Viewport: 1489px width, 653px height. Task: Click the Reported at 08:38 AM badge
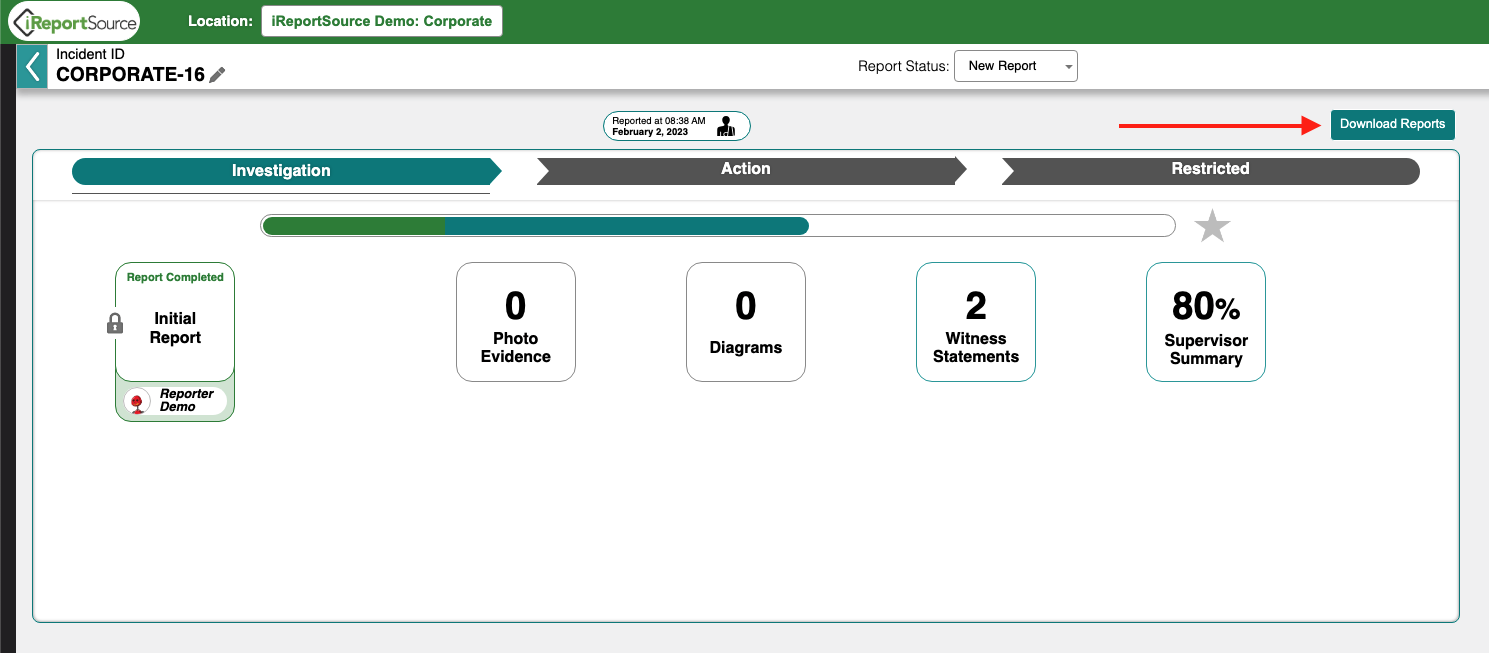pyautogui.click(x=676, y=126)
